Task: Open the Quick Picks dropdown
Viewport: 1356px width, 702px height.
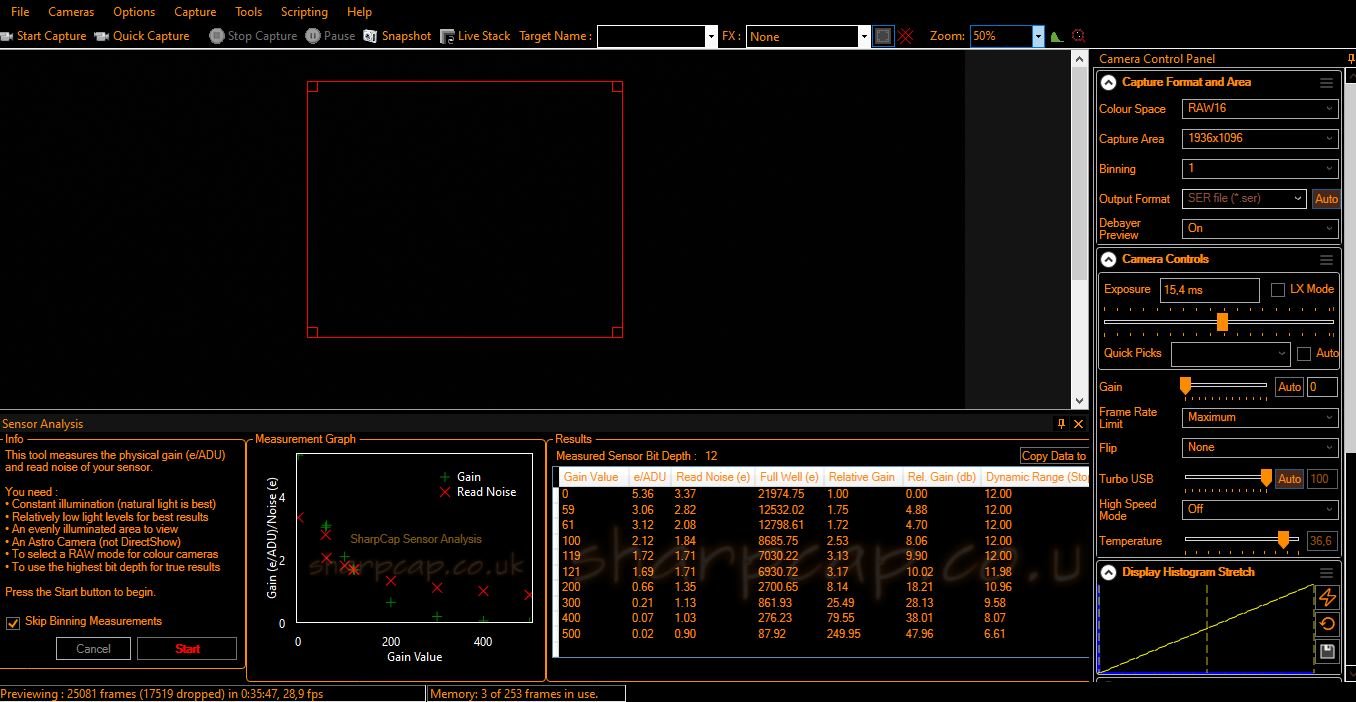Action: pos(1231,354)
